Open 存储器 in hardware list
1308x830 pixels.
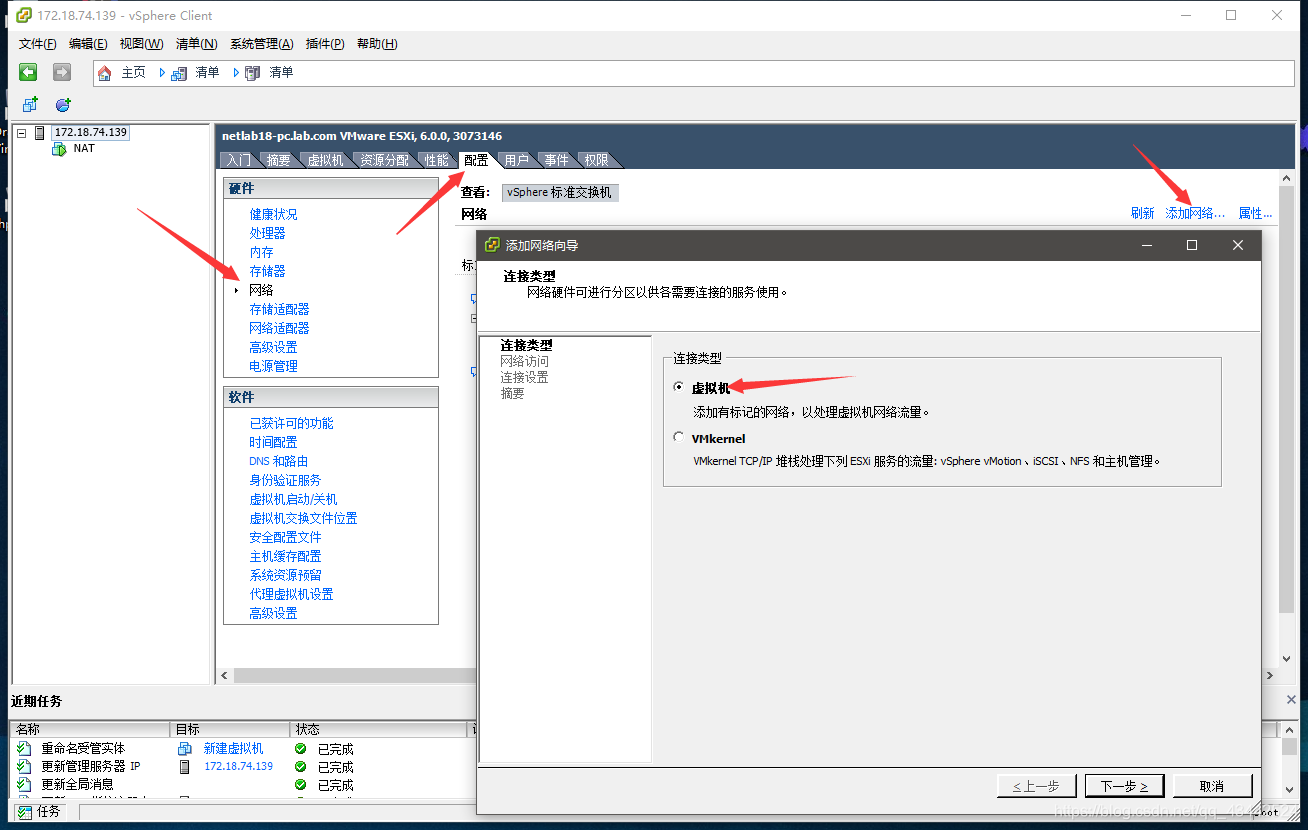click(x=267, y=271)
